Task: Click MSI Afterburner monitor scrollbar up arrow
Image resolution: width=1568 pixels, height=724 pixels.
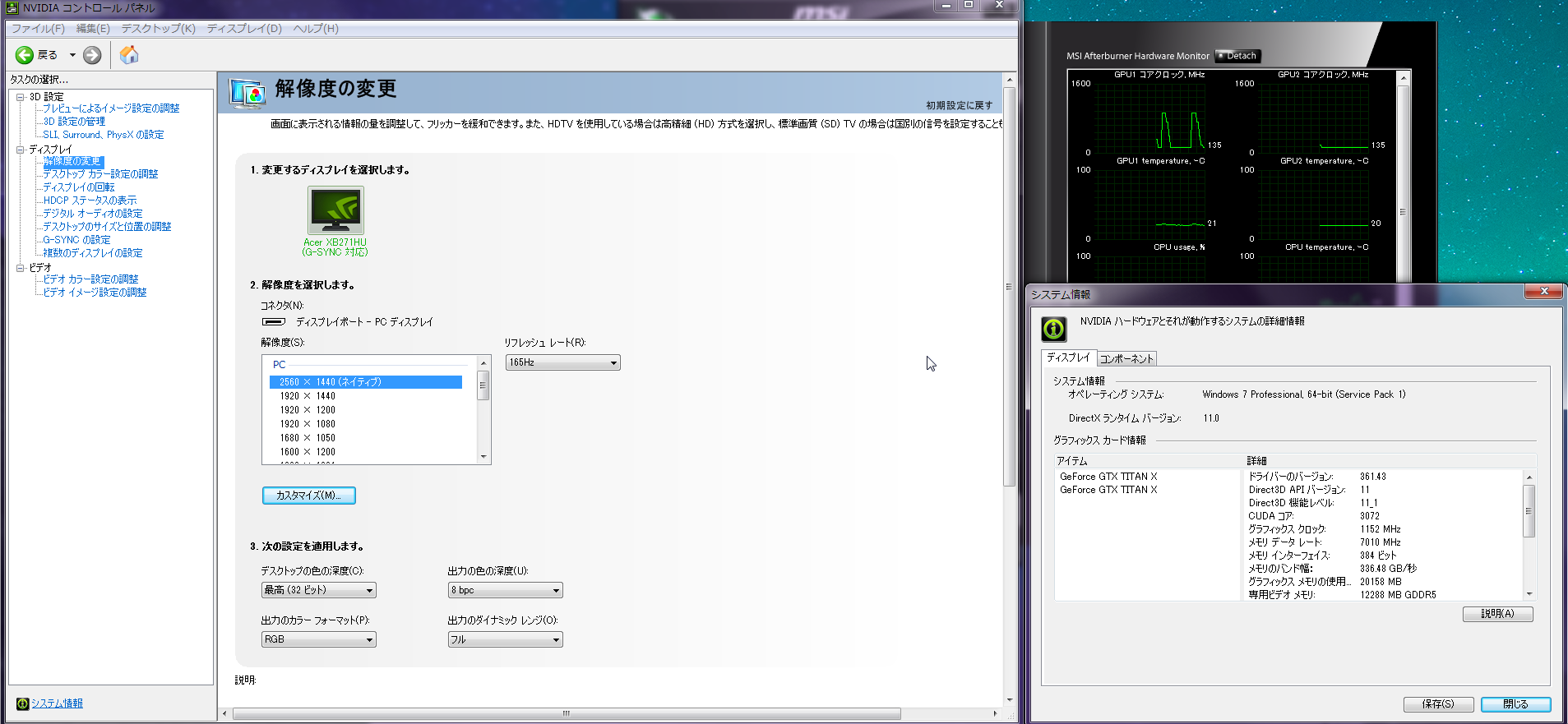Action: tap(1404, 77)
